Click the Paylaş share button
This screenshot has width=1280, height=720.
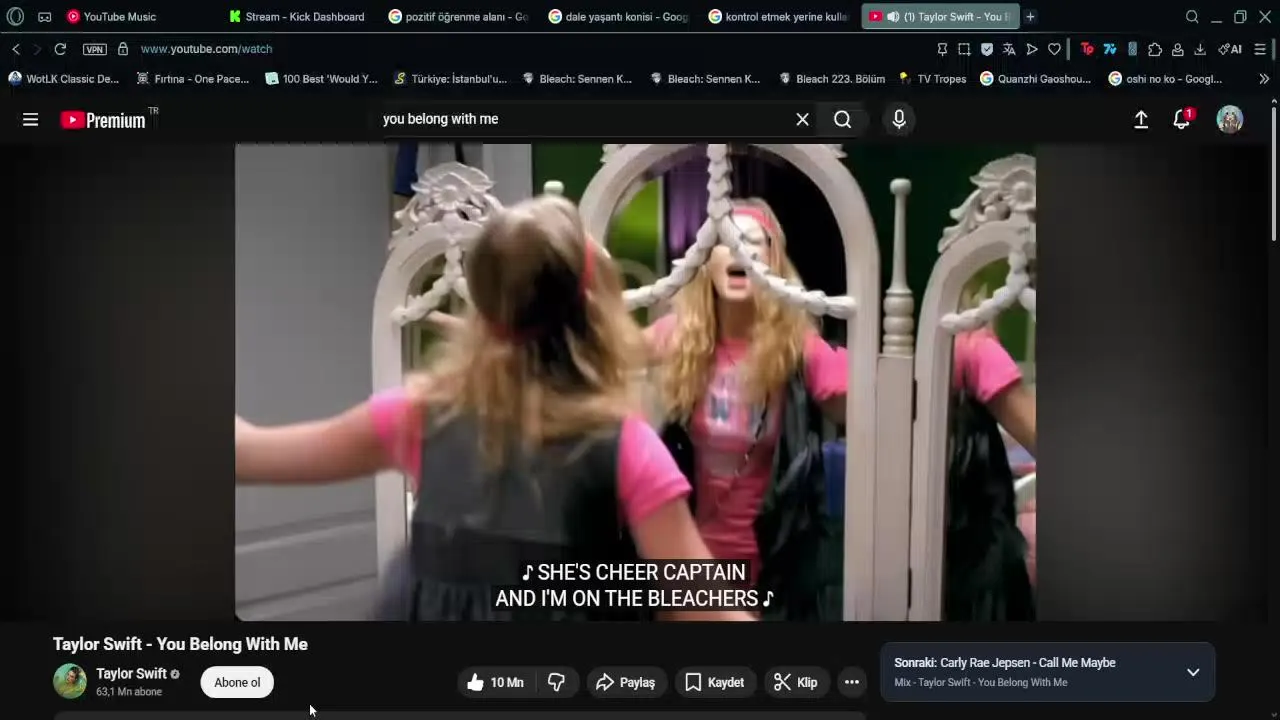(x=627, y=683)
